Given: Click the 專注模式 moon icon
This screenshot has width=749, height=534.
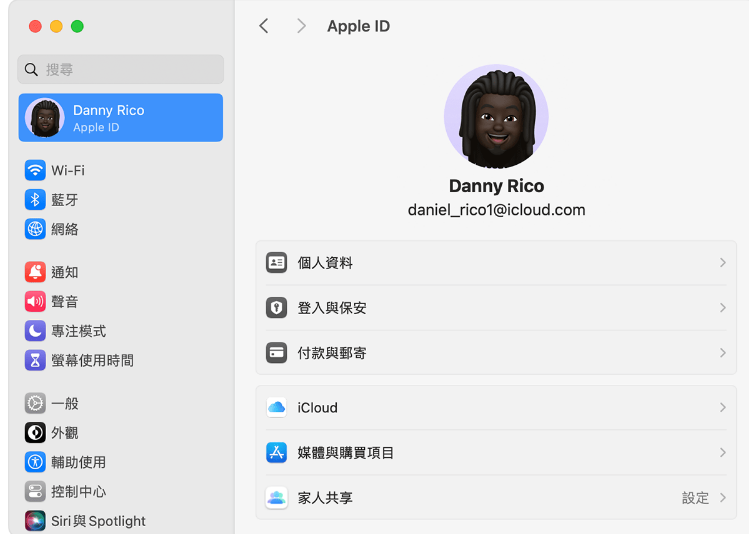Looking at the screenshot, I should pos(35,331).
